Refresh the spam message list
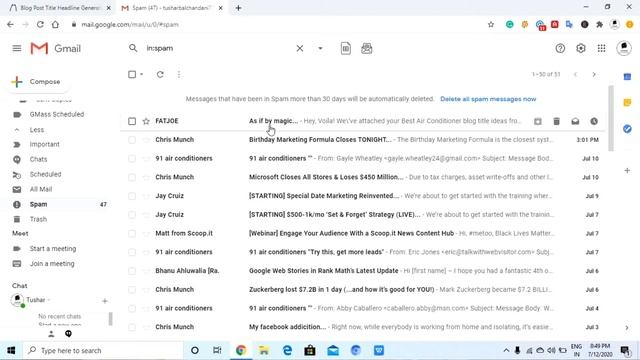This screenshot has height=360, width=640. click(x=160, y=75)
